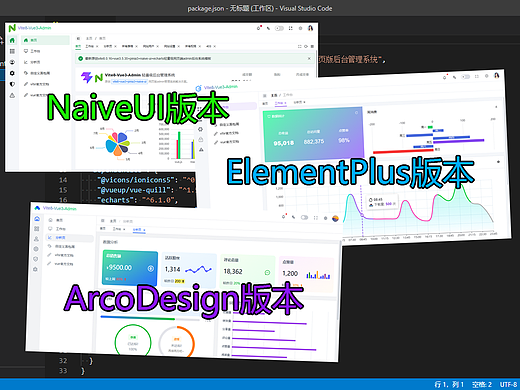Screen dimensions: 520x390
Task: Open the round avatar in ArcoDesign header
Action: point(335,219)
